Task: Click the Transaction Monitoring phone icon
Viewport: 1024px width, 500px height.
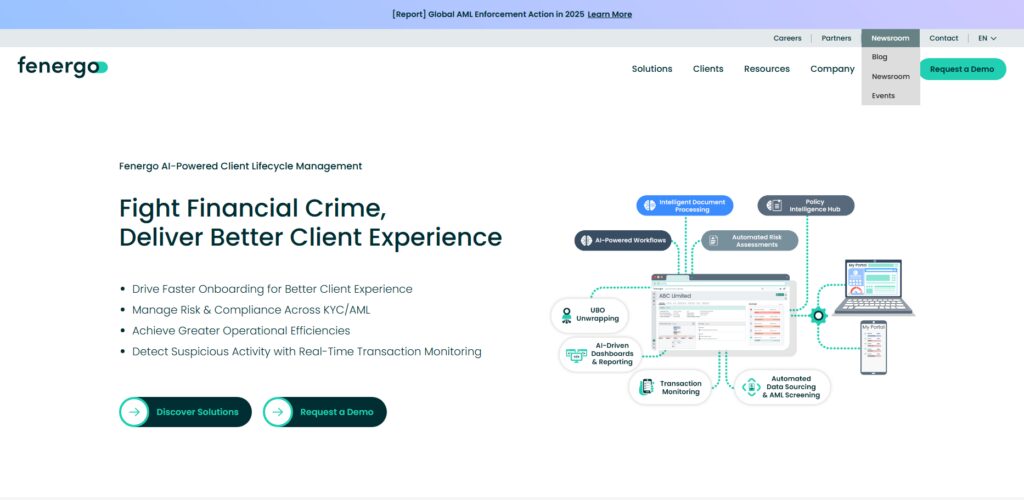Action: [647, 386]
